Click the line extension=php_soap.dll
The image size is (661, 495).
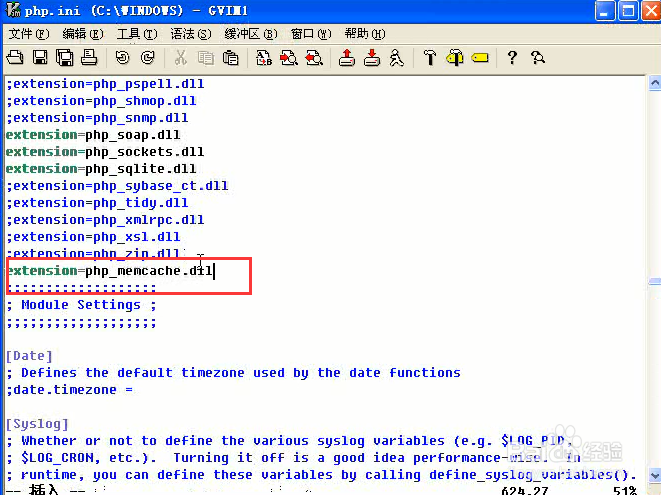[x=93, y=135]
